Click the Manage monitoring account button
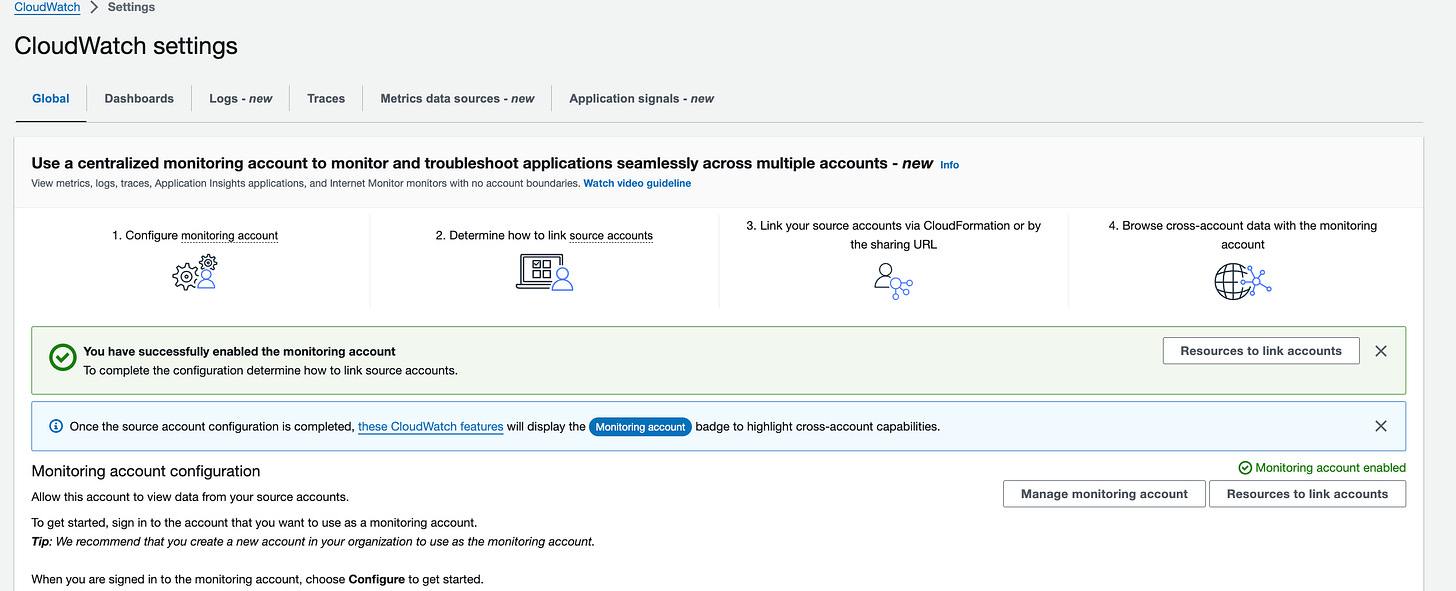 click(1104, 494)
